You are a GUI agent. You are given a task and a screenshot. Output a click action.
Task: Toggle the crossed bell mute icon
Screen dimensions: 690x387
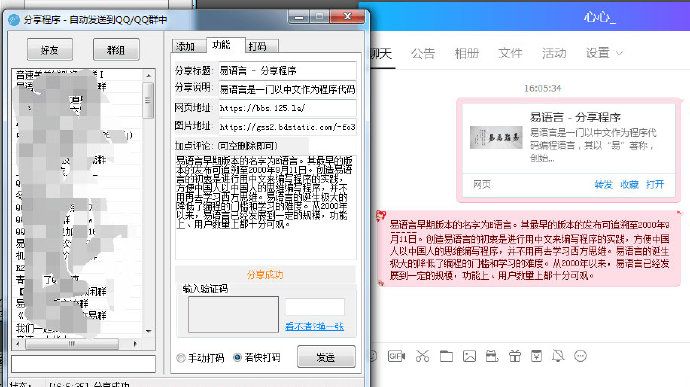[558, 356]
